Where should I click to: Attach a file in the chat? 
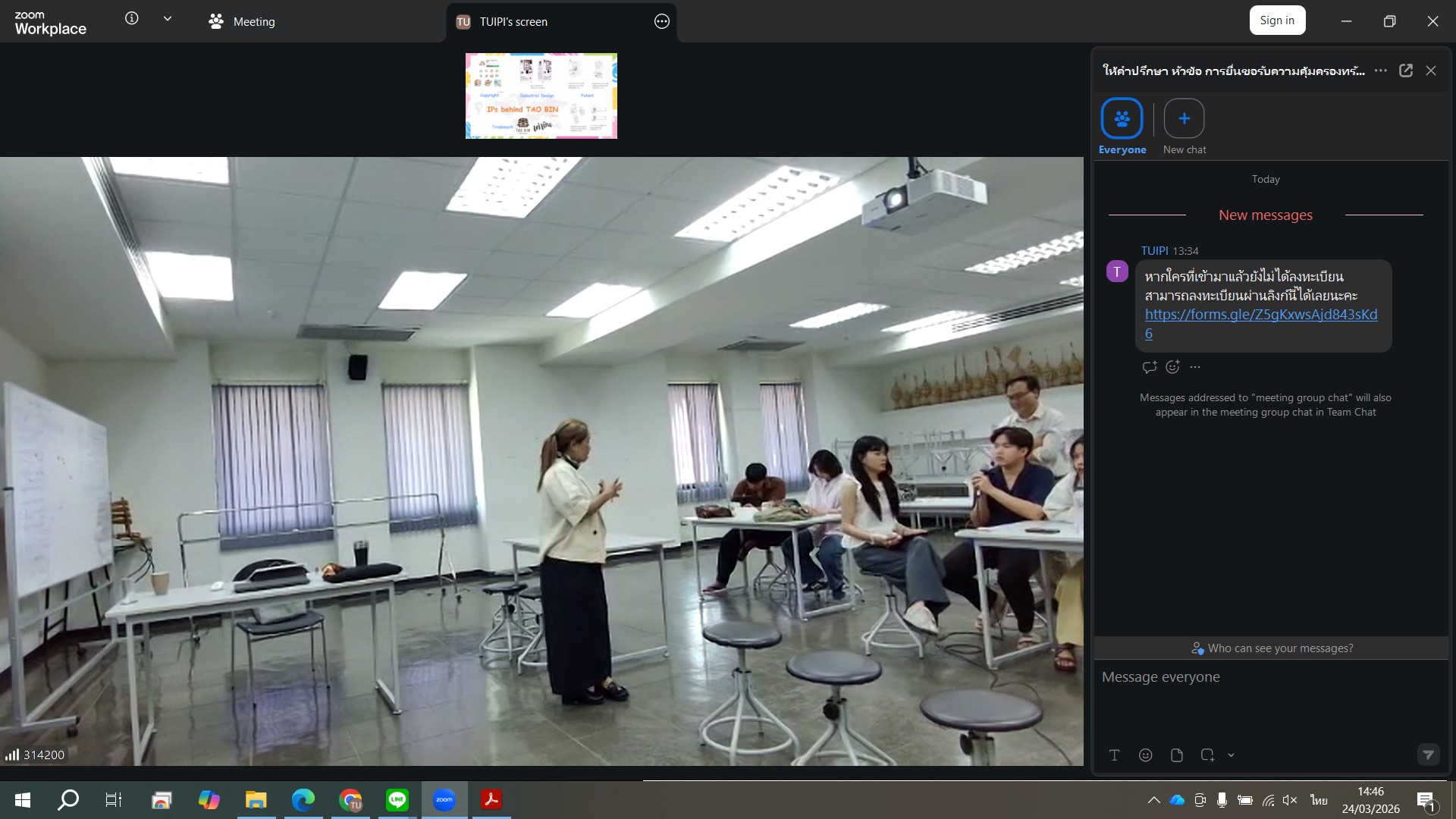pyautogui.click(x=1176, y=755)
